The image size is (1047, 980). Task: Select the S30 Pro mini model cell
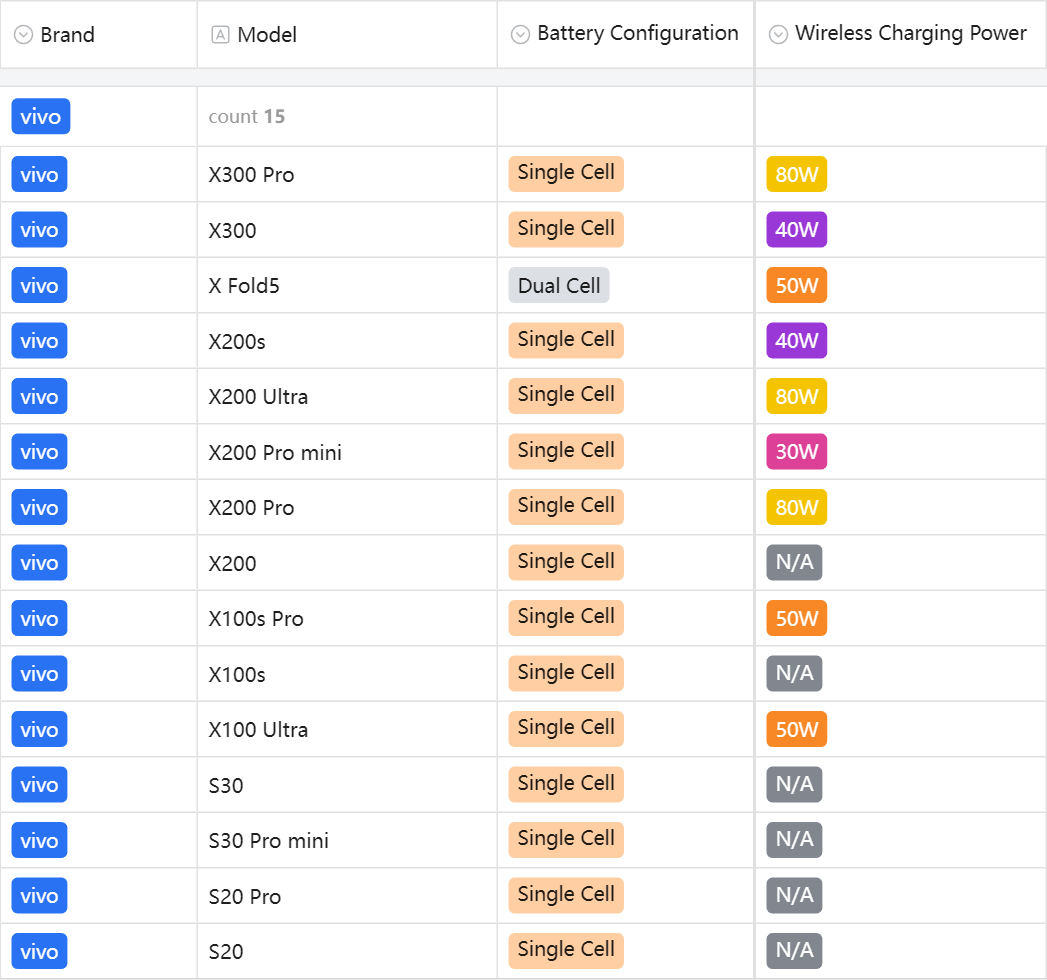(x=347, y=840)
